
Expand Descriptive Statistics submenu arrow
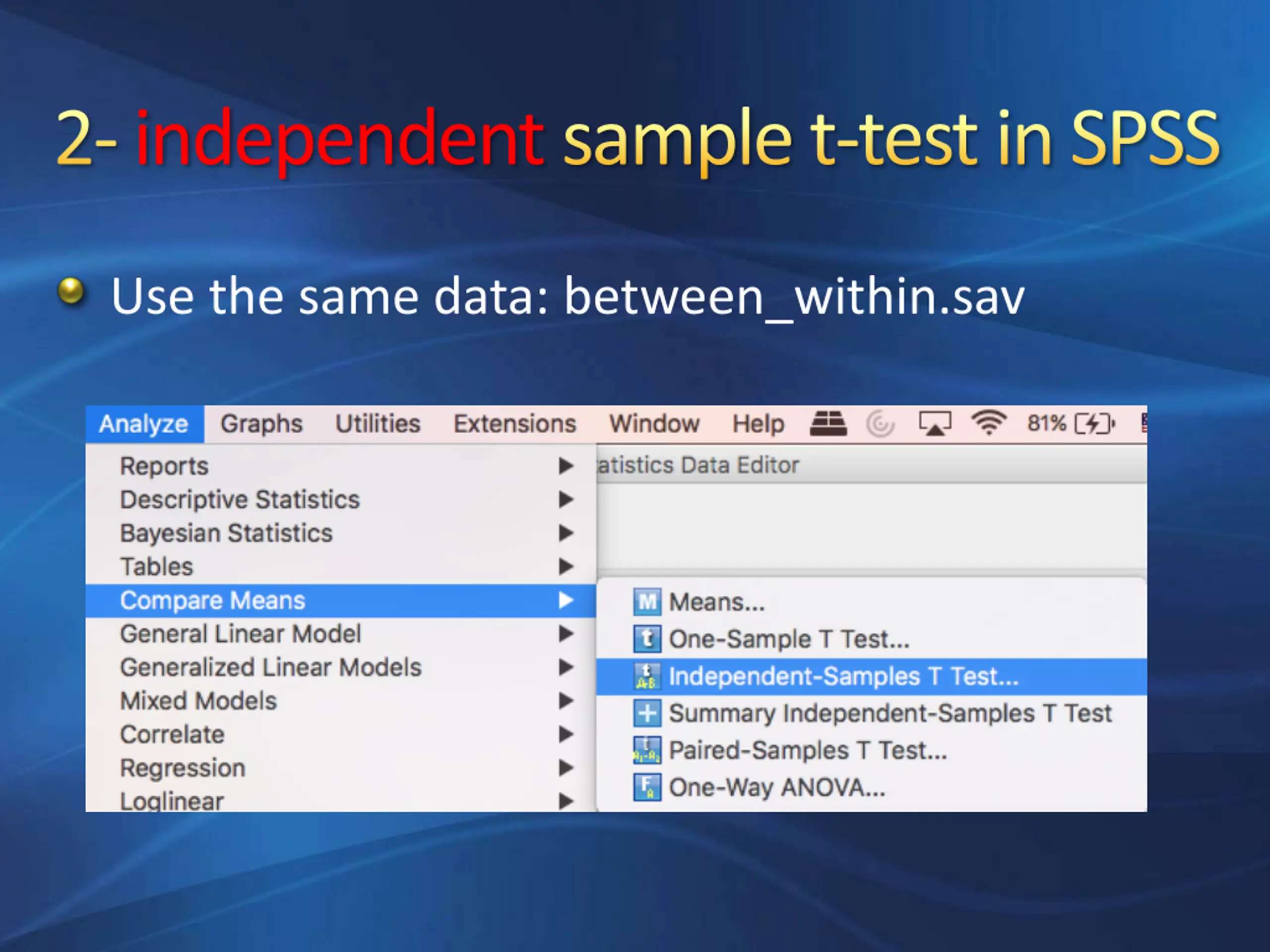point(566,499)
